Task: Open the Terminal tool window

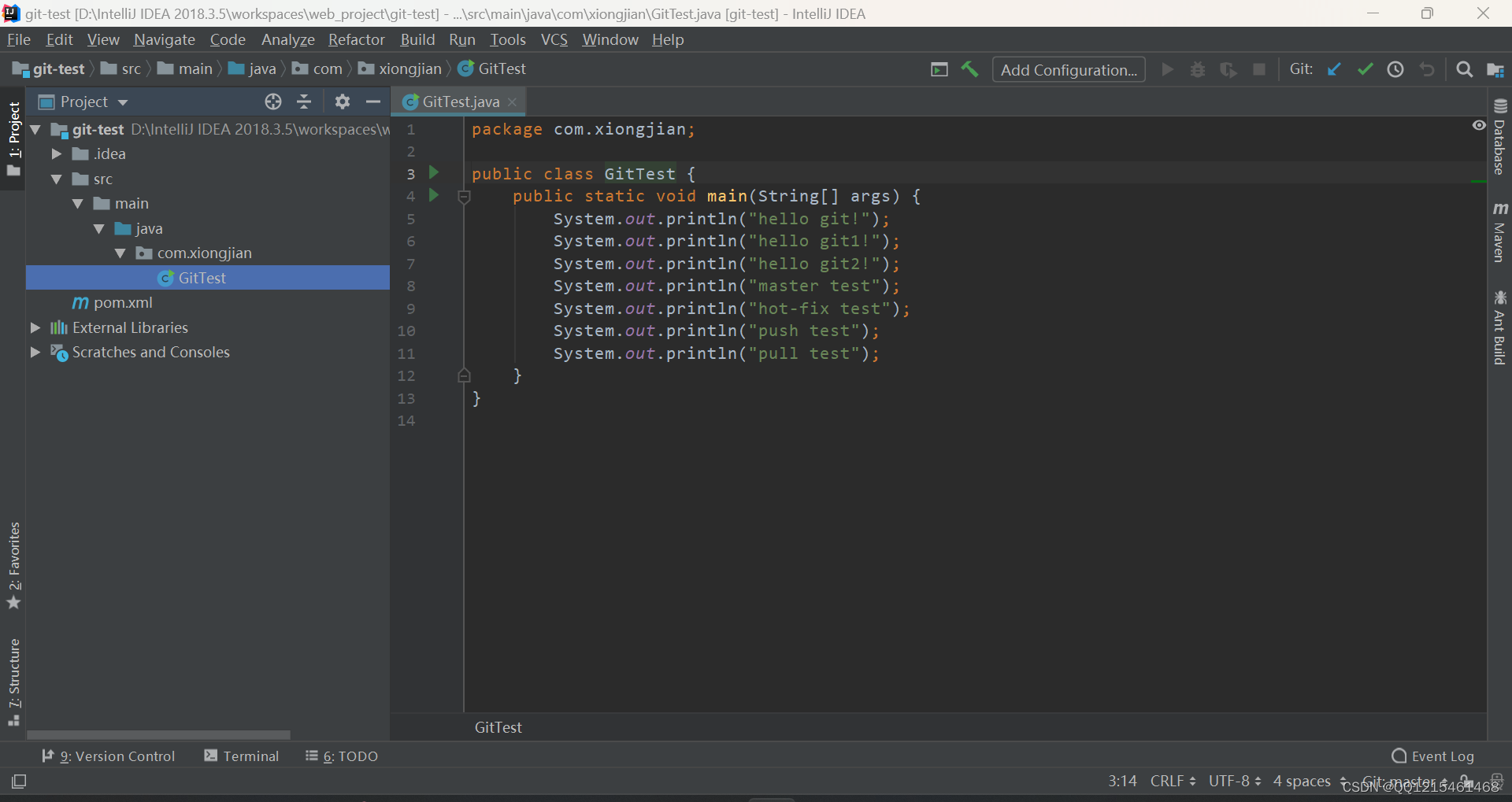Action: [x=241, y=756]
